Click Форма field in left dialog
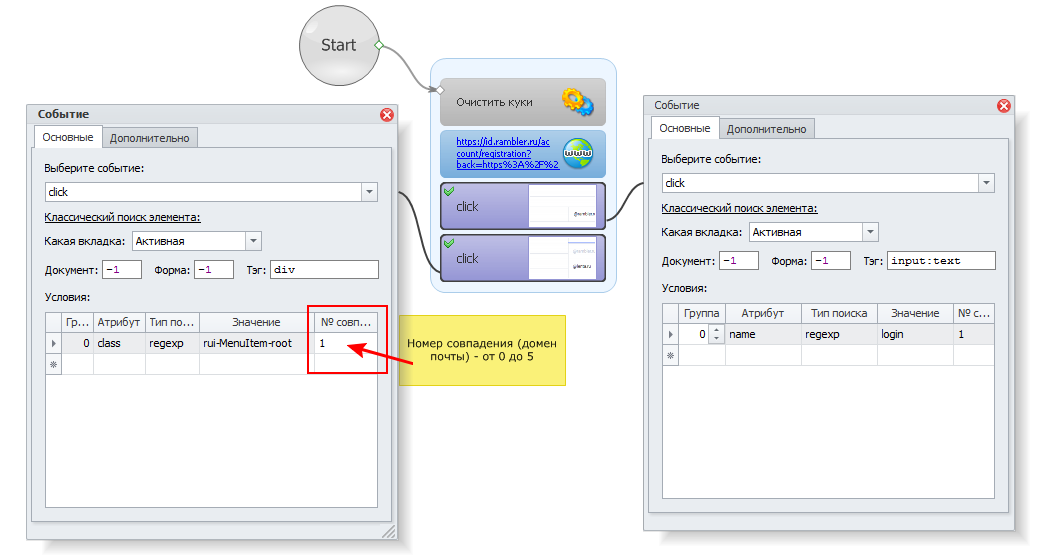The image size is (1037, 558). pos(214,270)
